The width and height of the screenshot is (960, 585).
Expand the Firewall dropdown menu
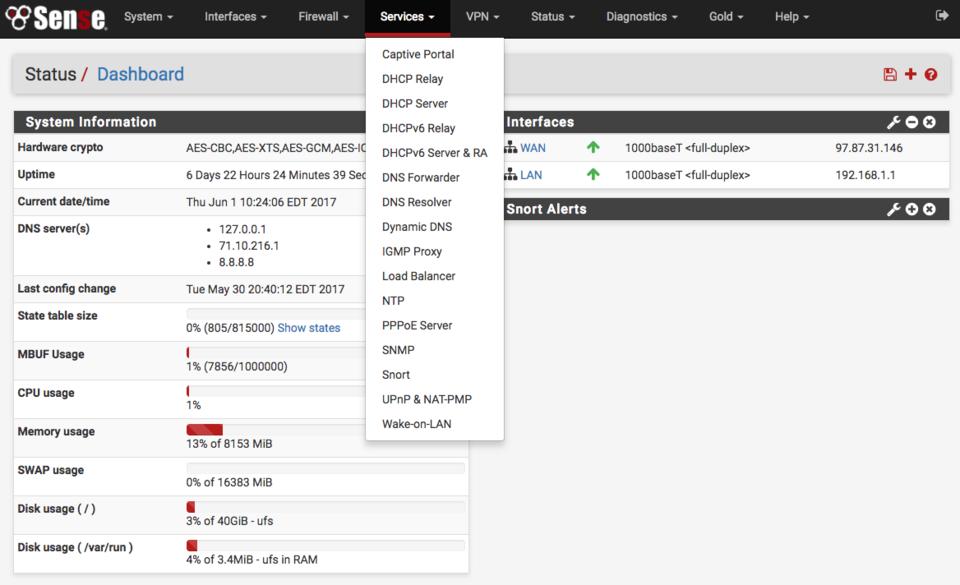pyautogui.click(x=323, y=17)
